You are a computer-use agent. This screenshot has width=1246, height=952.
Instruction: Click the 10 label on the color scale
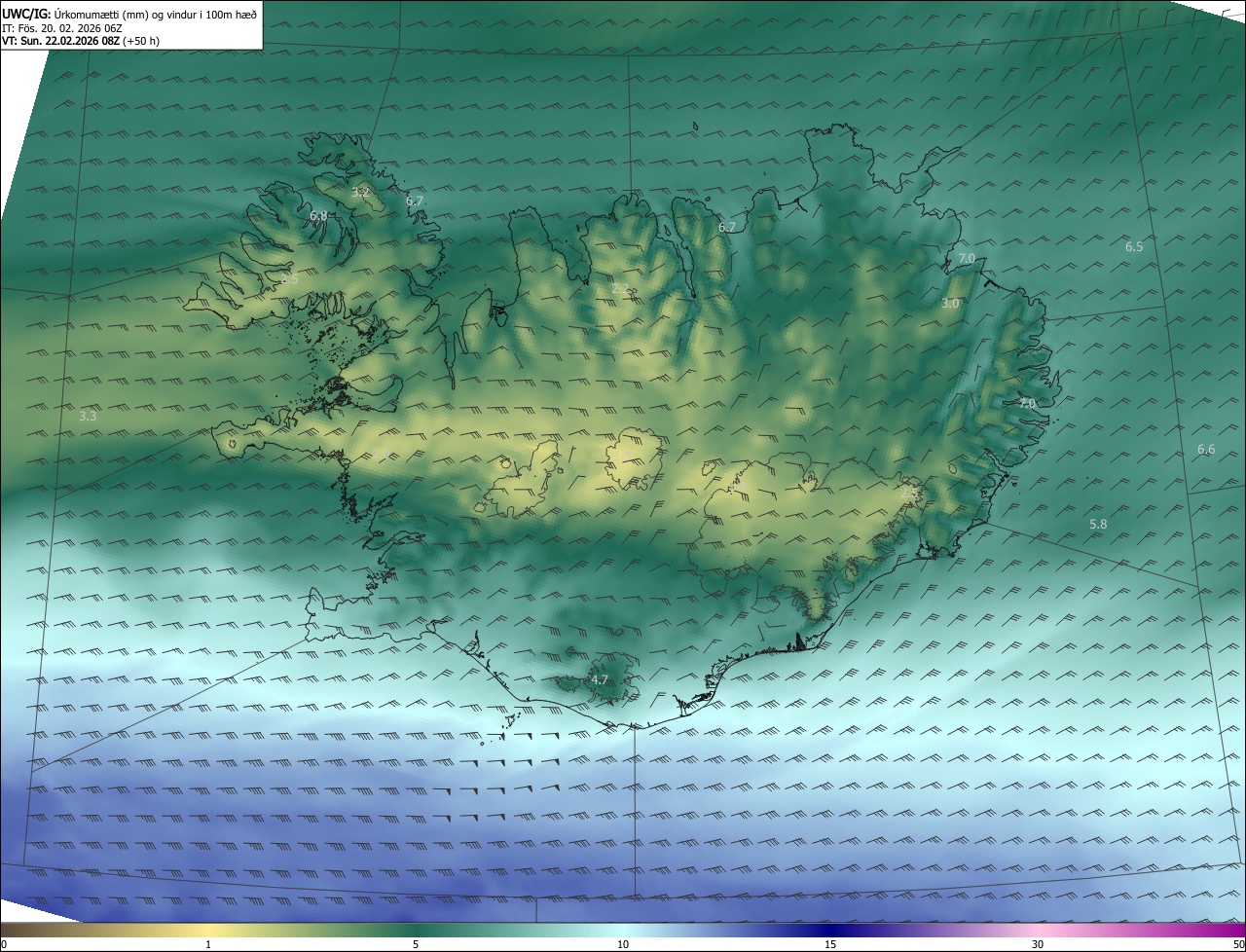[623, 944]
